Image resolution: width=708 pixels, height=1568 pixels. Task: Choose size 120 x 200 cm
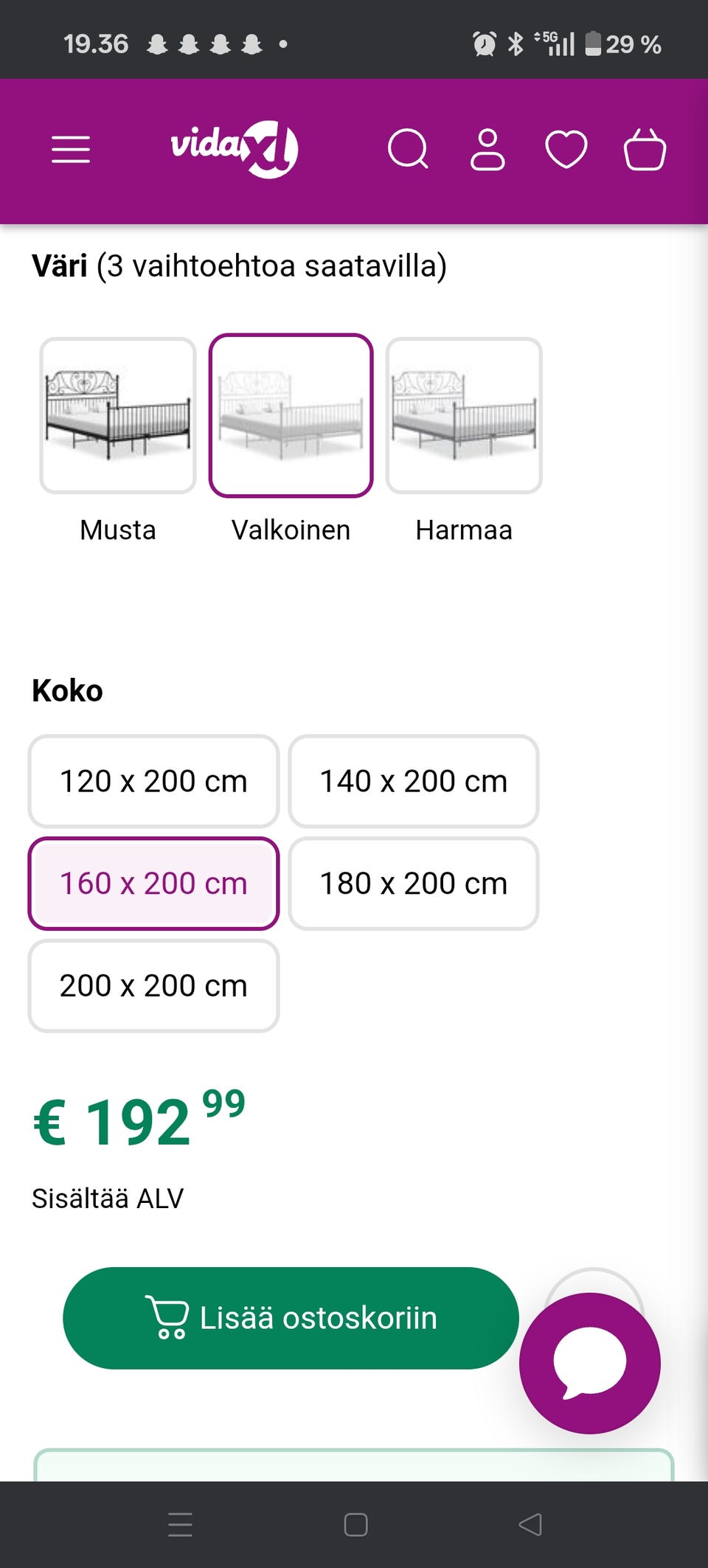point(153,781)
